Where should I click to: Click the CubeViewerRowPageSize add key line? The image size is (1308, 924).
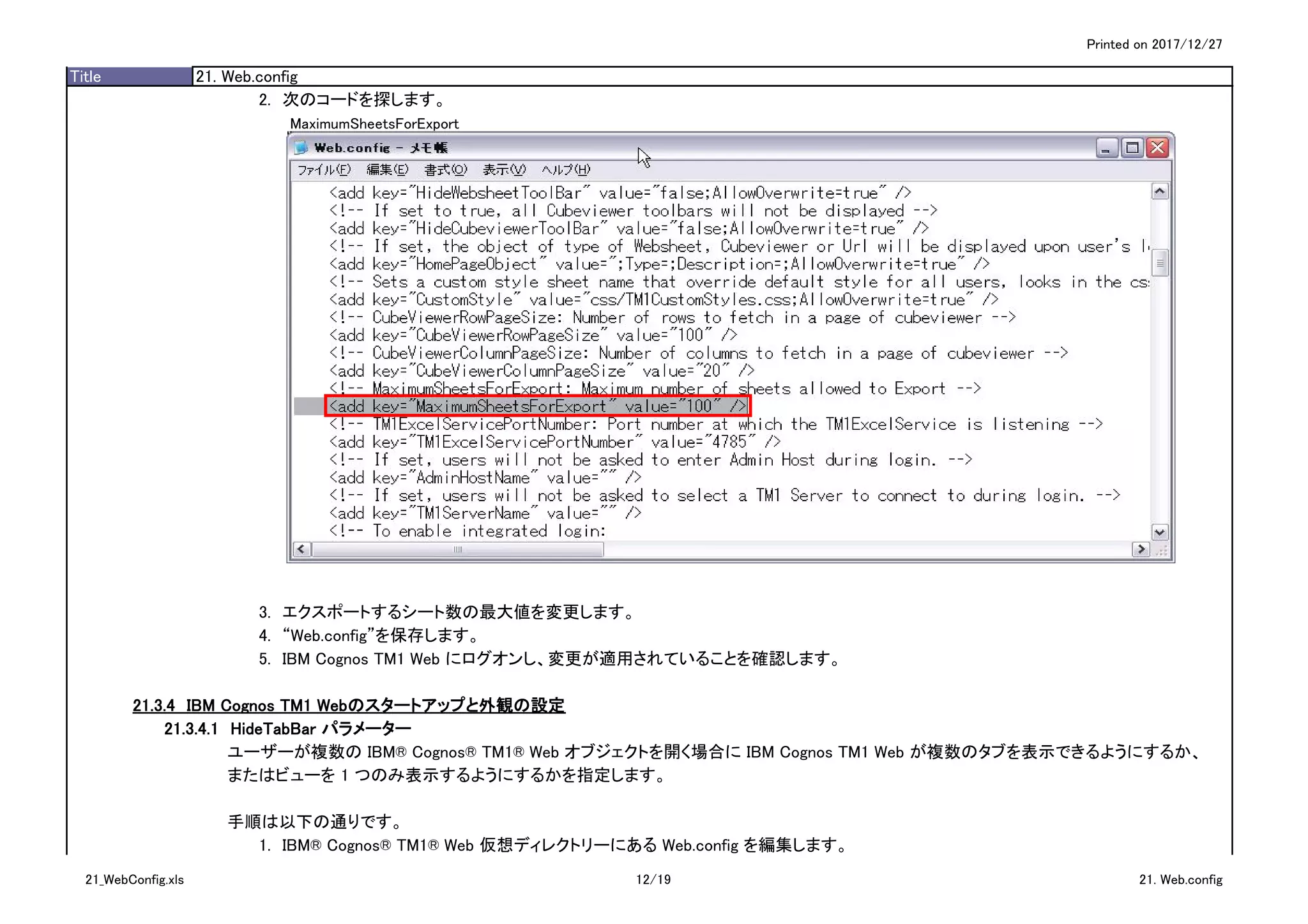coord(533,335)
